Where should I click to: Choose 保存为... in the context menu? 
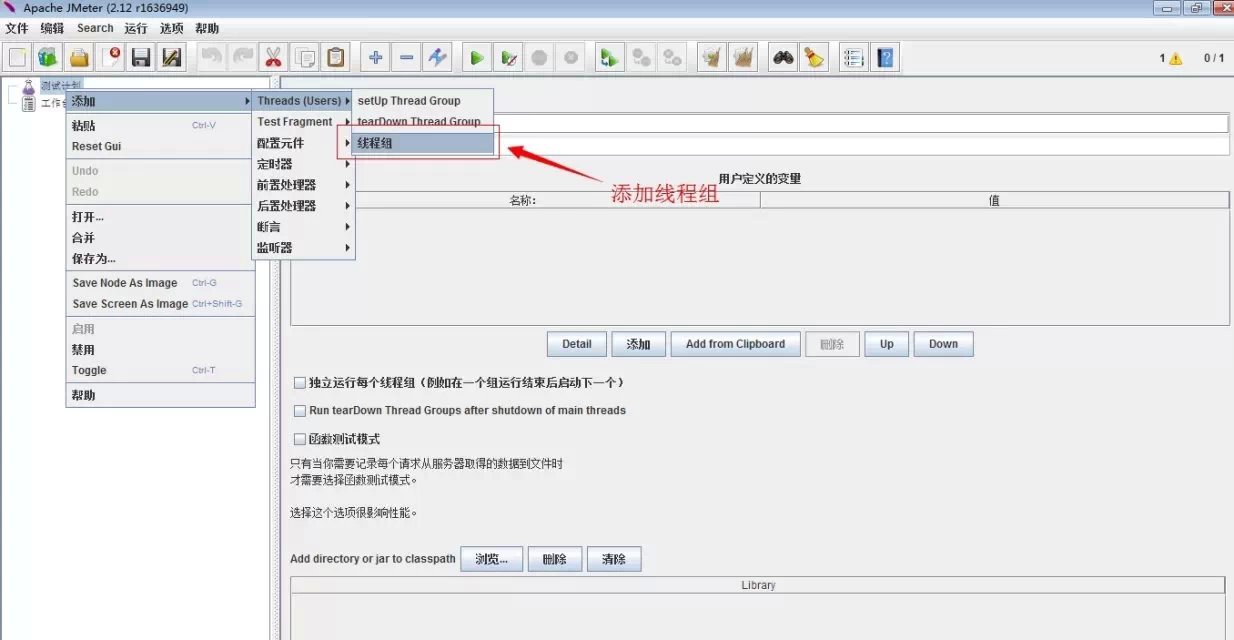[x=160, y=259]
